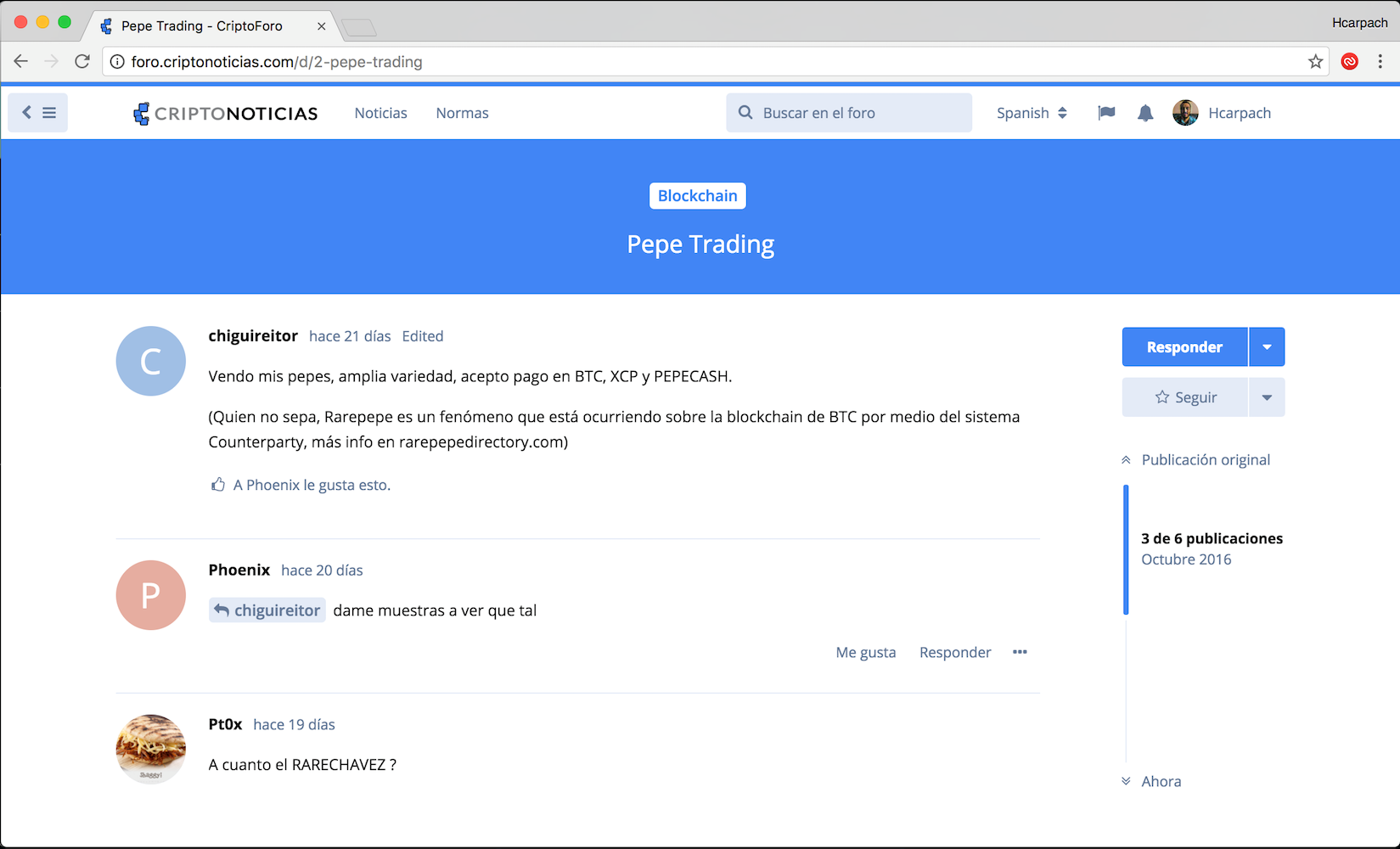The image size is (1400, 849).
Task: Jump to Publicación original in scrubber
Action: [1205, 460]
